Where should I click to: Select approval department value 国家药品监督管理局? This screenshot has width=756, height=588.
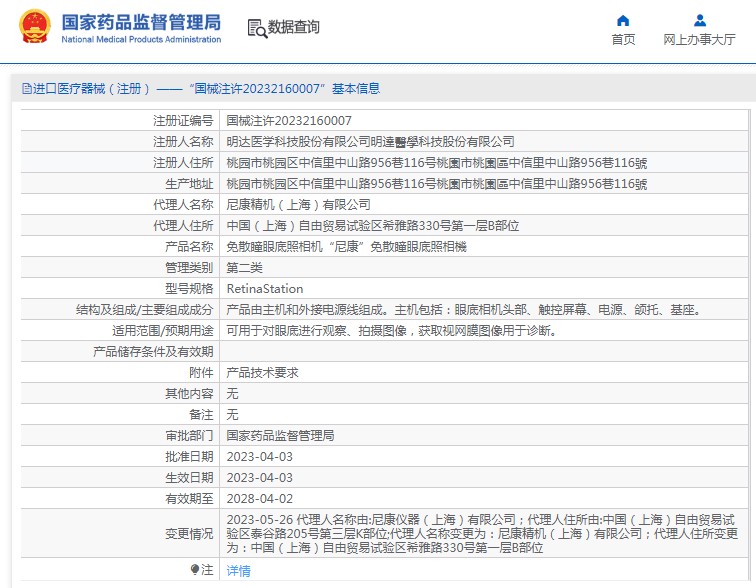click(x=280, y=436)
